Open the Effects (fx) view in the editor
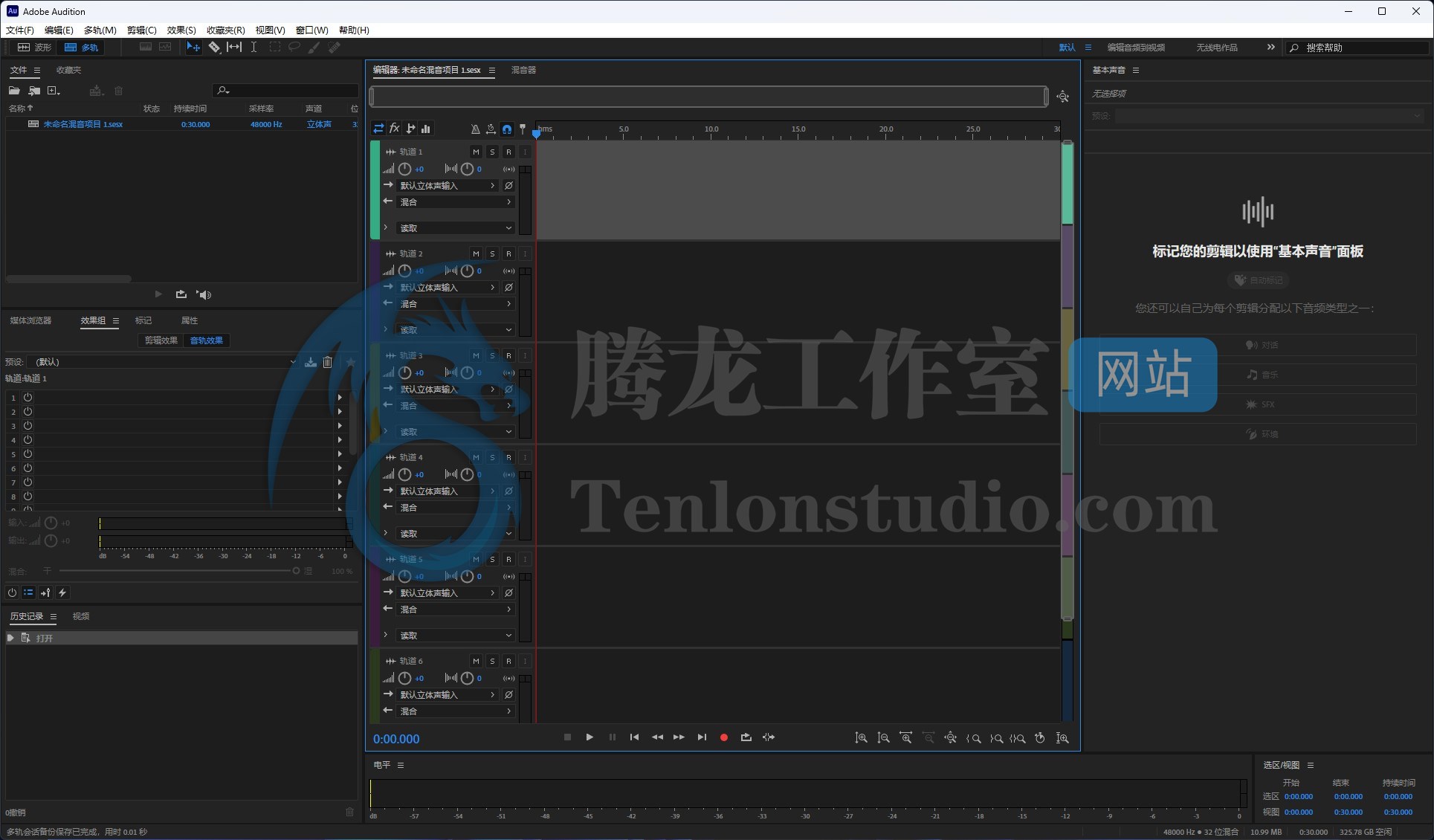The height and width of the screenshot is (840, 1434). pyautogui.click(x=395, y=129)
